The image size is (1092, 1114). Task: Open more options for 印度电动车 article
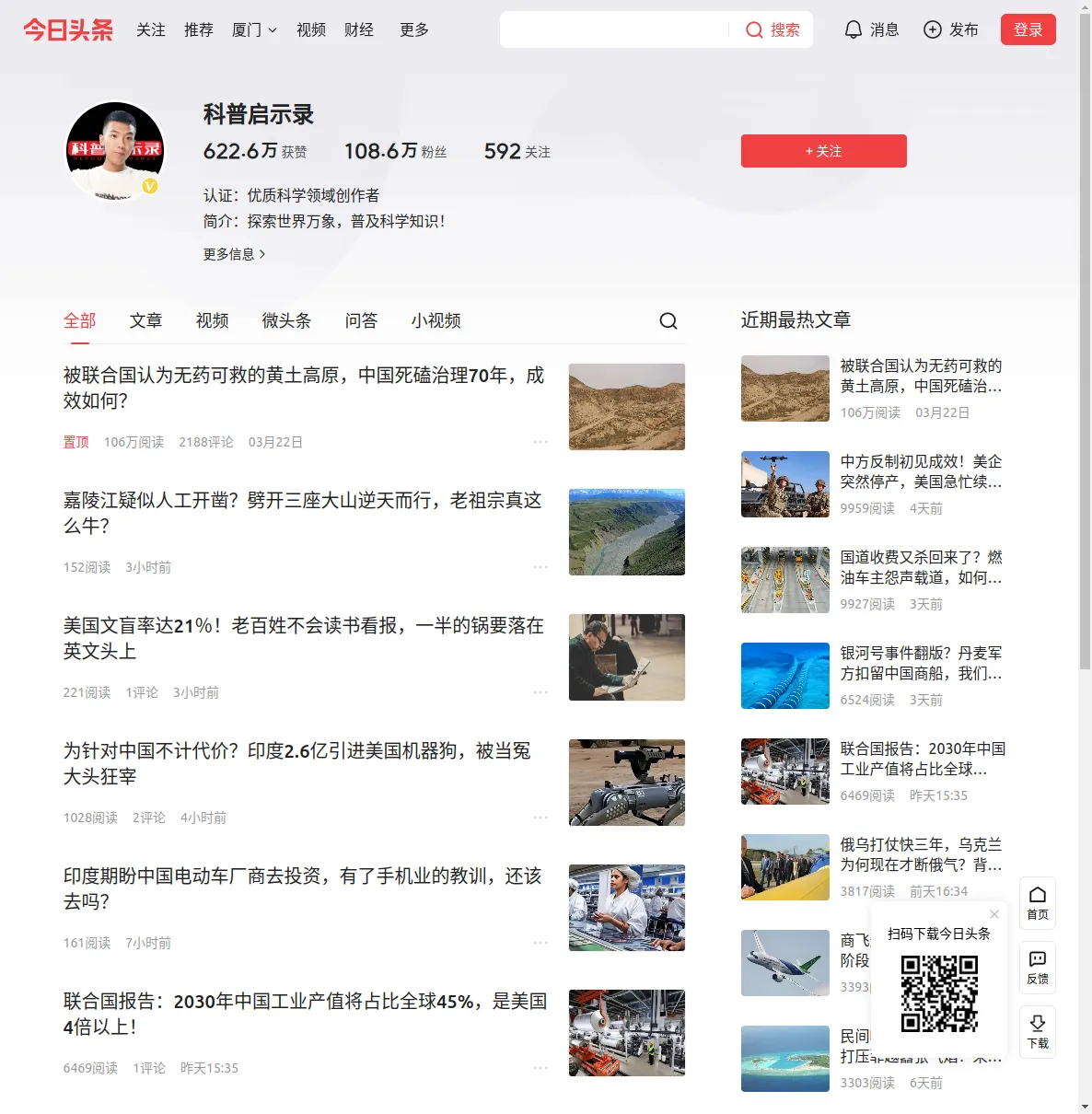[x=540, y=943]
